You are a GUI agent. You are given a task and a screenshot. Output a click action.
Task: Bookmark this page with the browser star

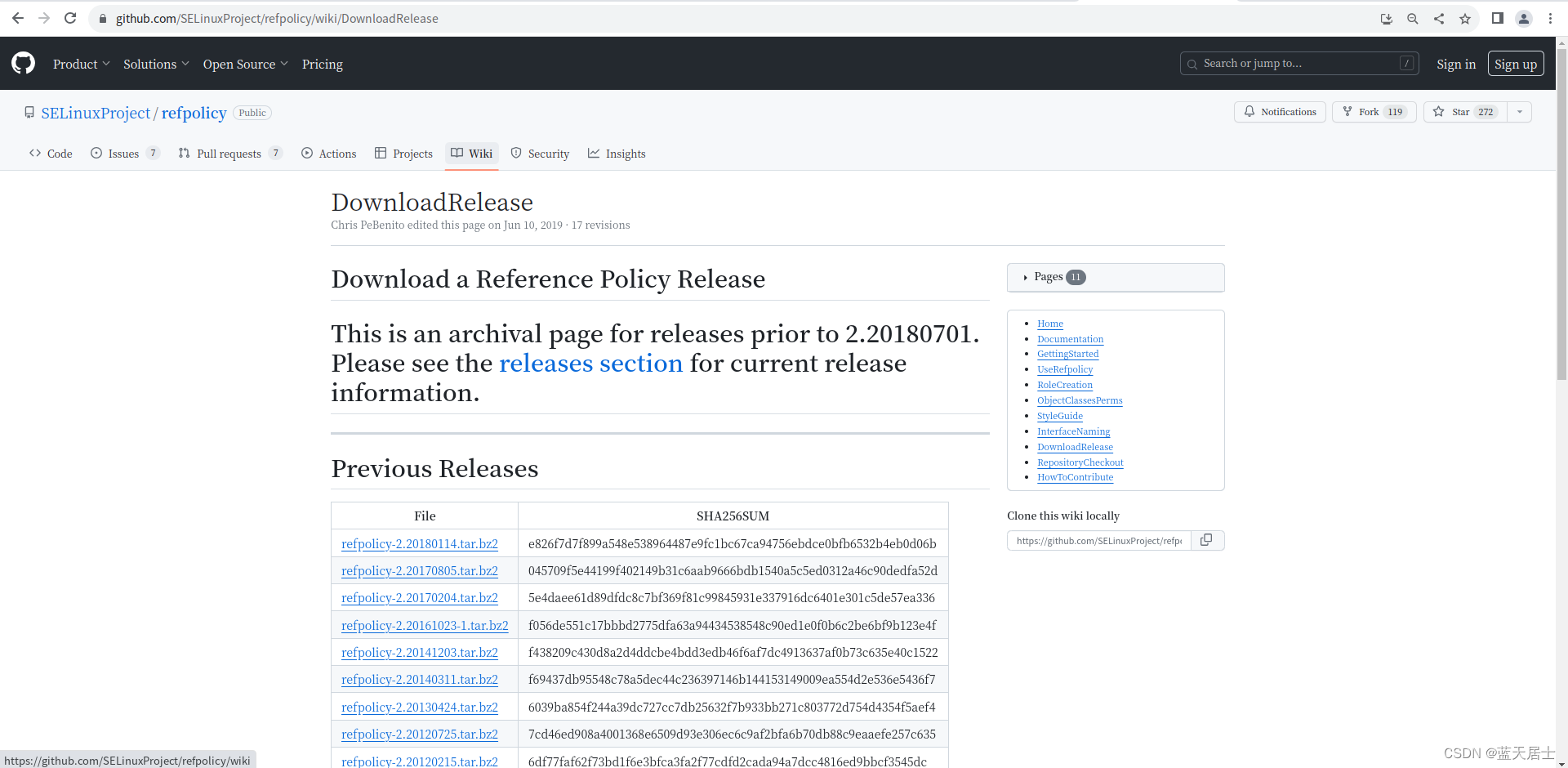click(1465, 18)
